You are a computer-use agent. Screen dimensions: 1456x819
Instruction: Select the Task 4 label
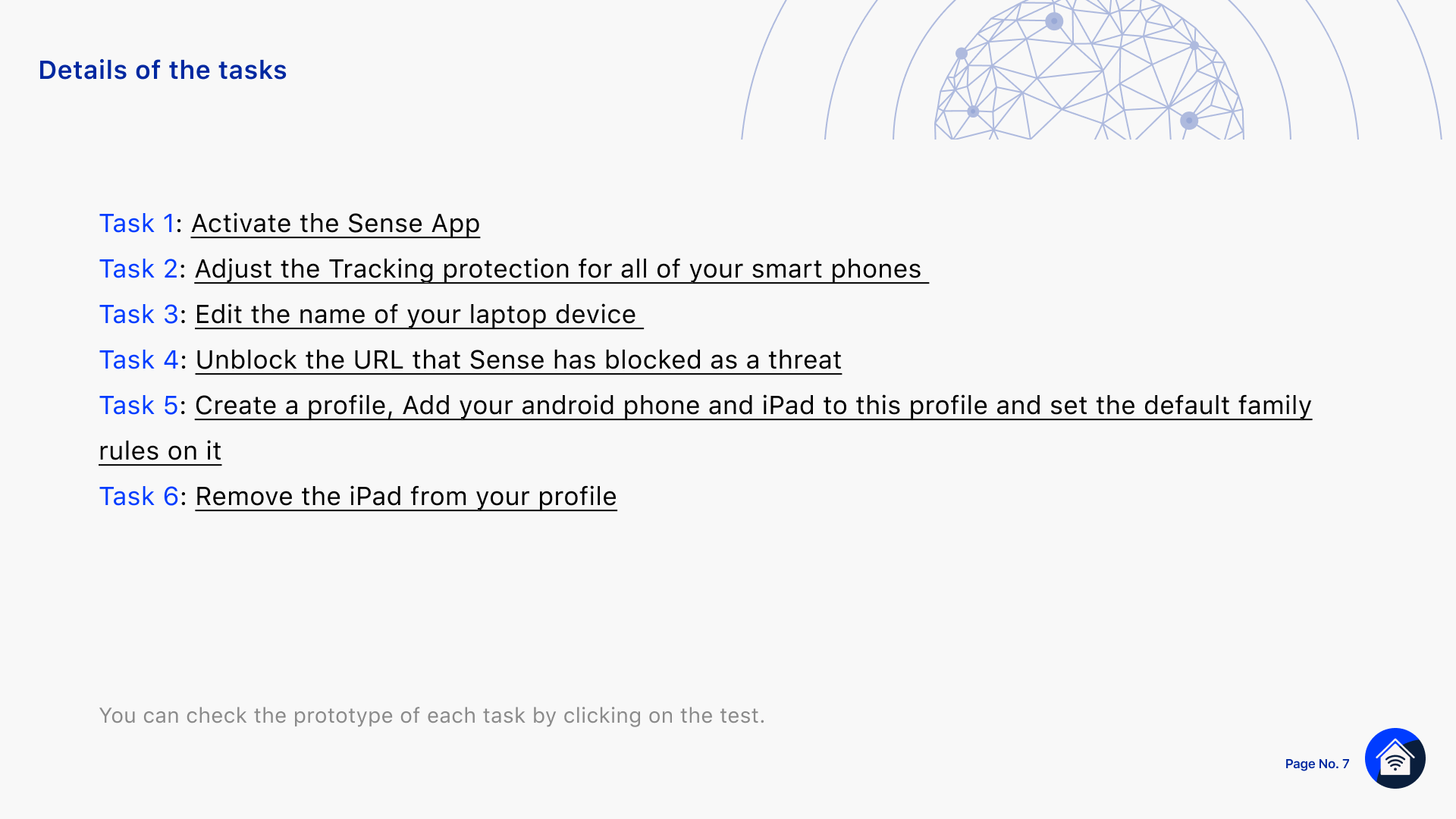[x=139, y=360]
